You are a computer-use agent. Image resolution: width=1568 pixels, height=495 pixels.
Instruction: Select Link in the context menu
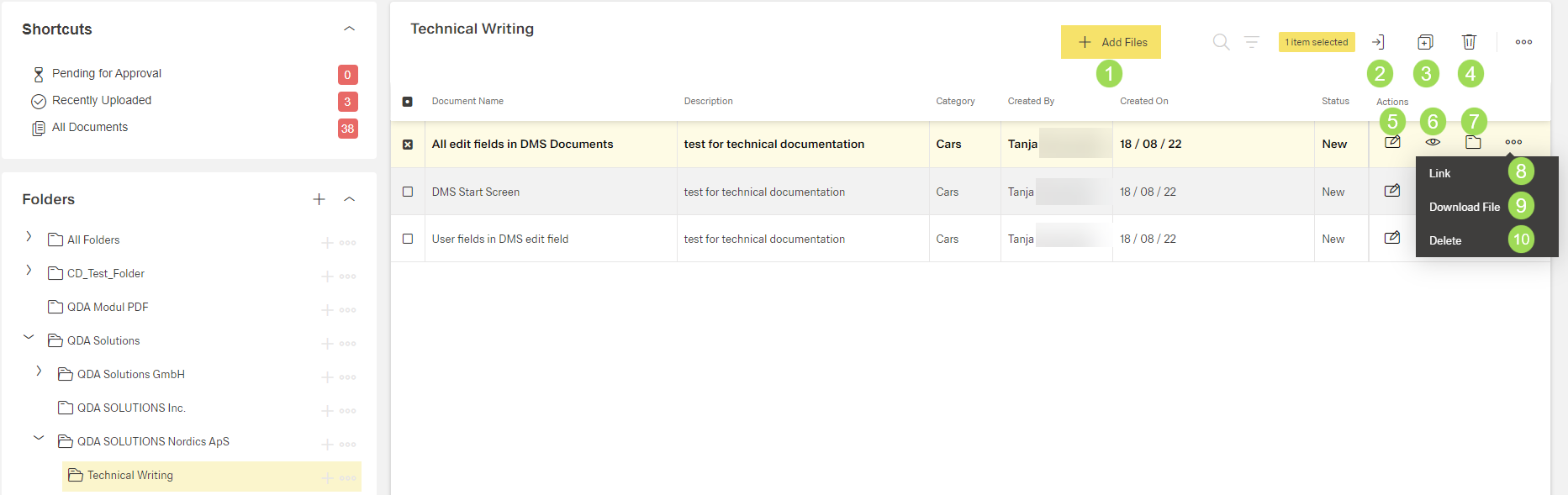click(x=1439, y=173)
